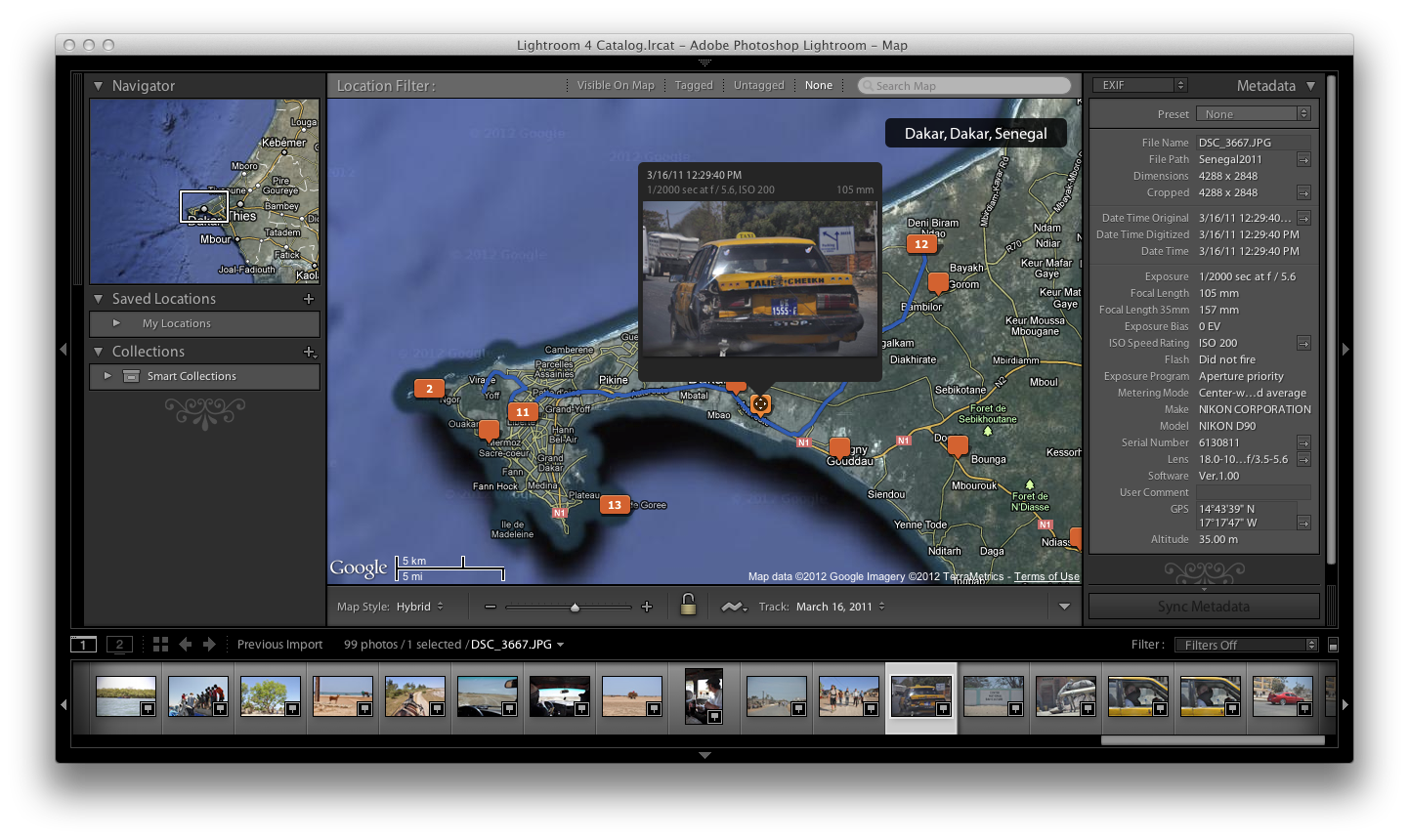Go back with the left arrow icon

coord(185,644)
